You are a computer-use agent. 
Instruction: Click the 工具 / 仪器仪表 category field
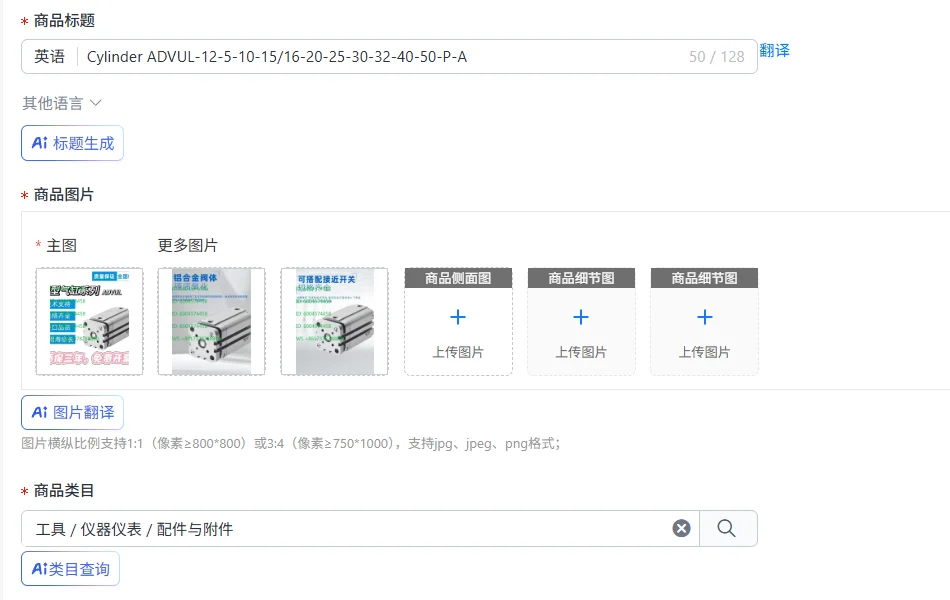[x=348, y=529]
